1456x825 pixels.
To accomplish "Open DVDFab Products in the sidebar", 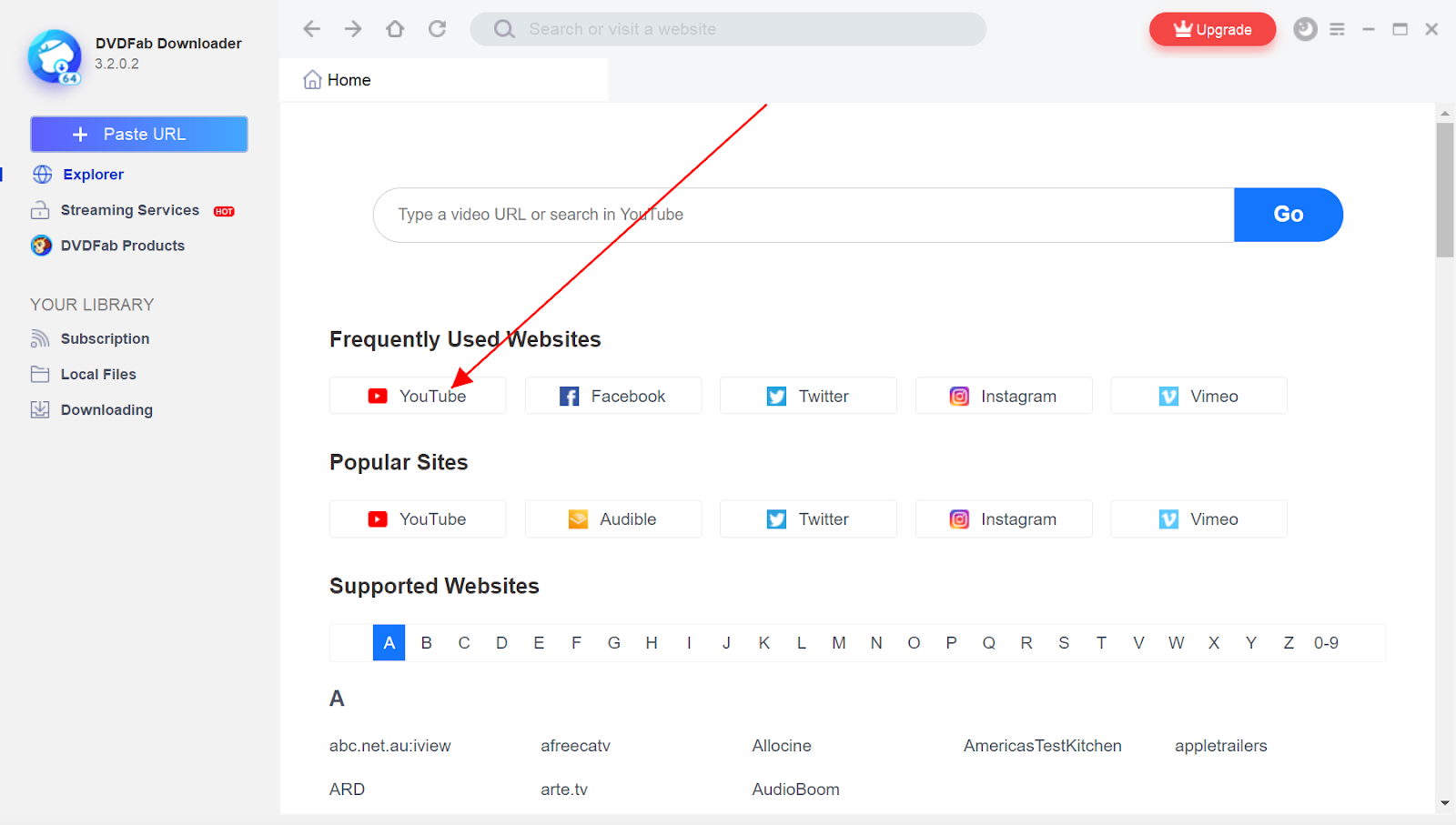I will [x=107, y=246].
